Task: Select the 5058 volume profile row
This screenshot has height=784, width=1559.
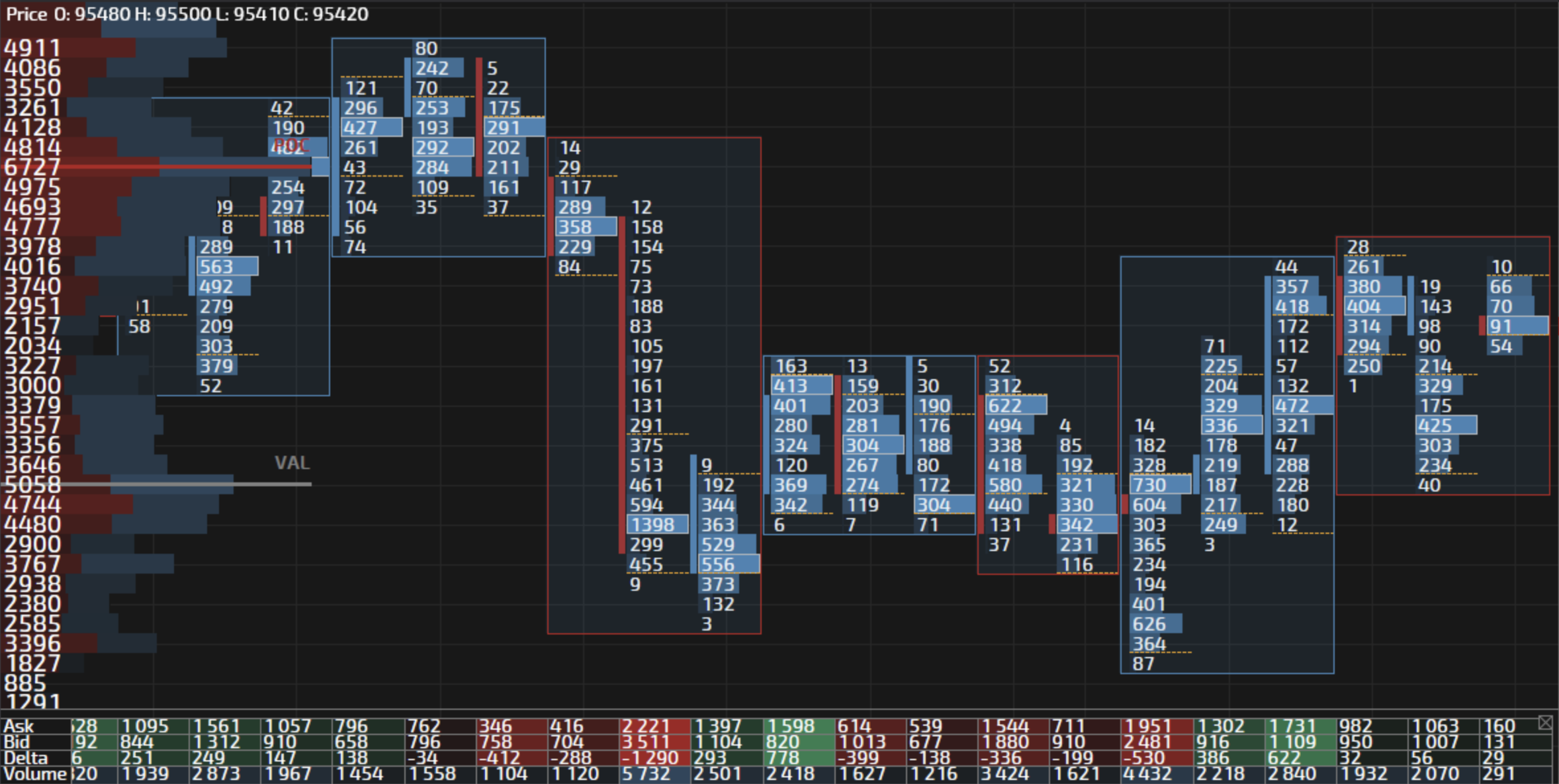Action: pos(32,484)
